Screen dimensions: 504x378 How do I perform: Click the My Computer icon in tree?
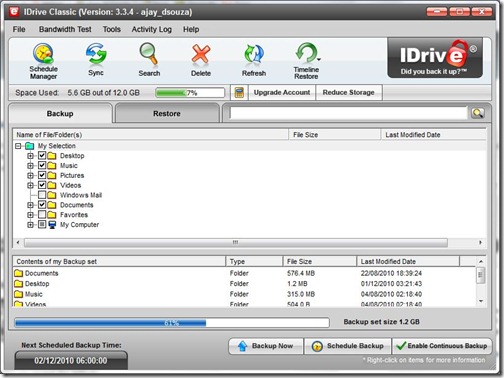pos(52,225)
